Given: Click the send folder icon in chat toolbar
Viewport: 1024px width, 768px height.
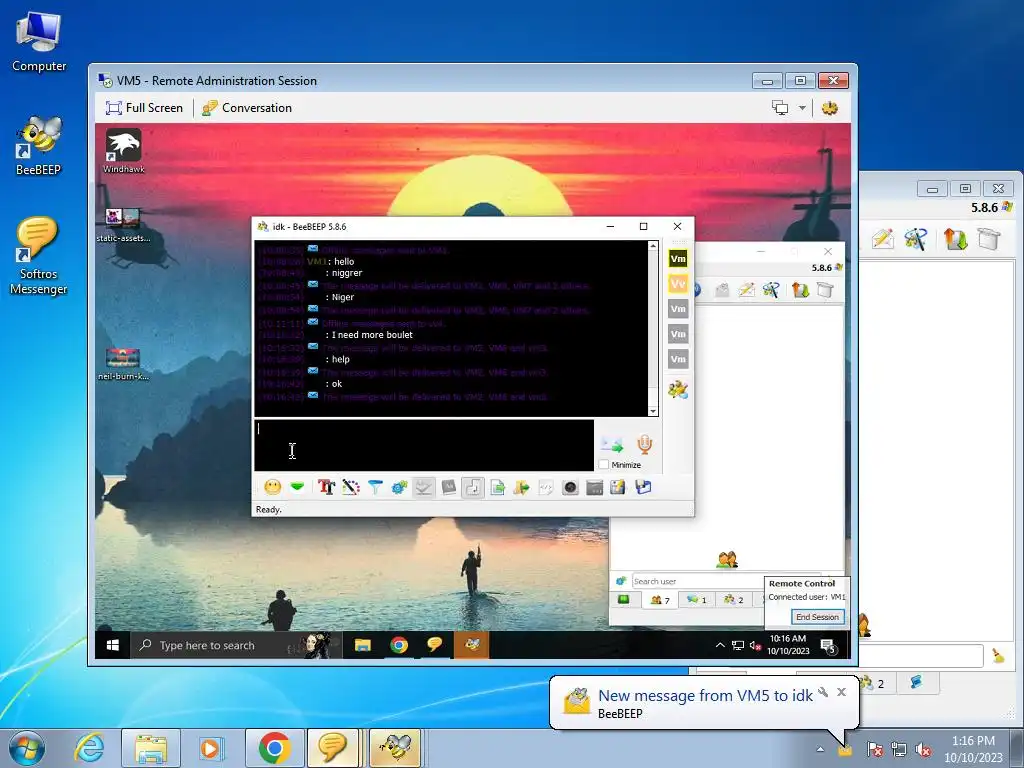Looking at the screenshot, I should pos(522,487).
